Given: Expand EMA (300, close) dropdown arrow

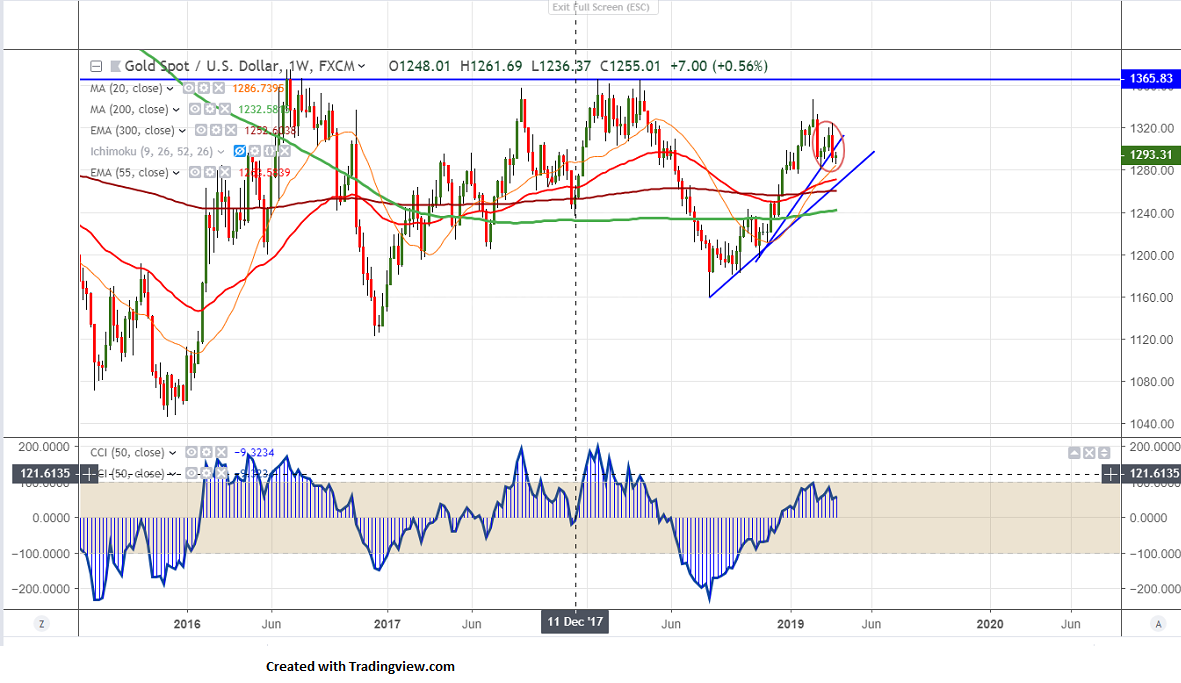Looking at the screenshot, I should [182, 131].
